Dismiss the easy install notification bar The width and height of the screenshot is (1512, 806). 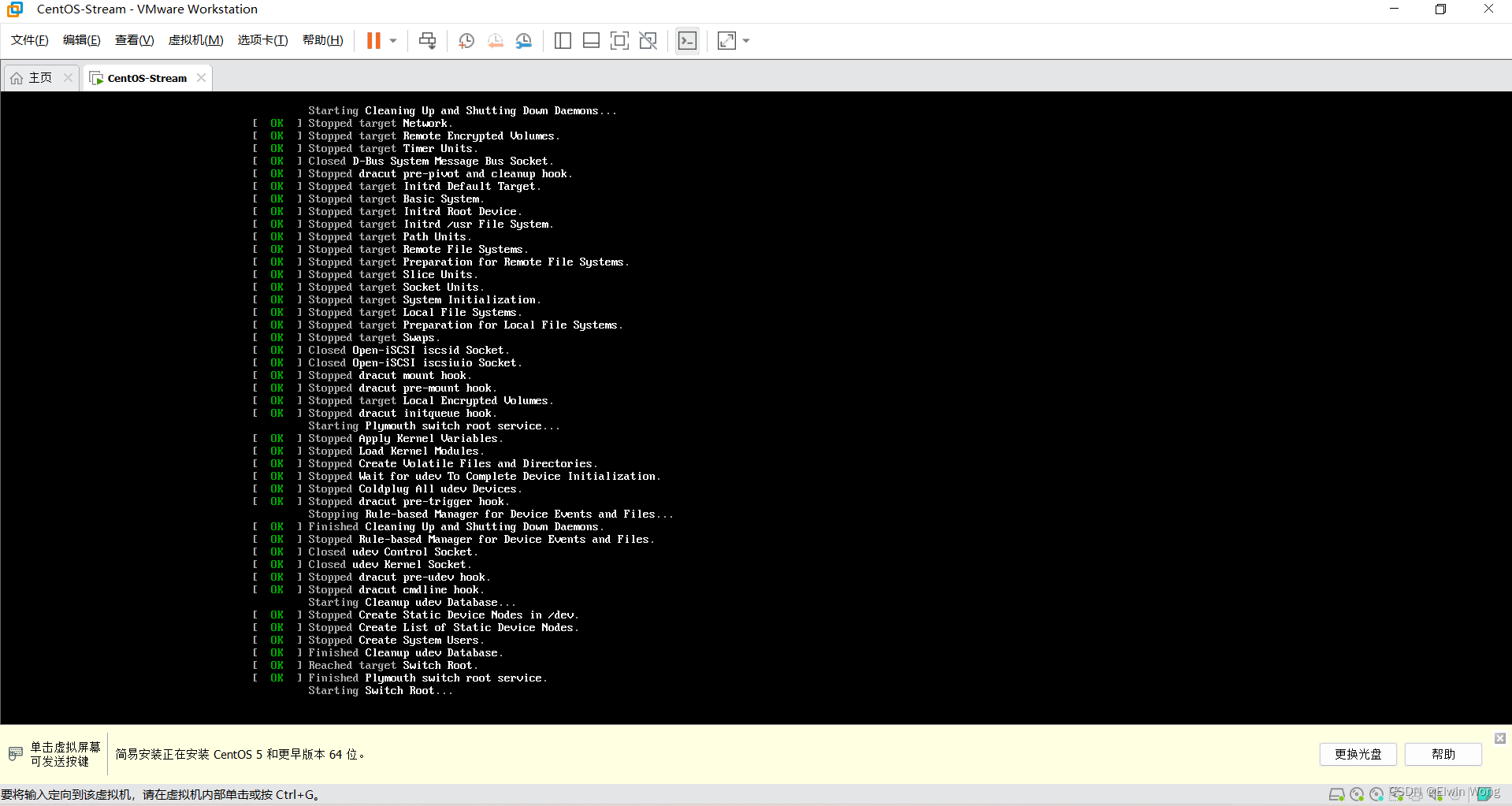pos(1500,738)
